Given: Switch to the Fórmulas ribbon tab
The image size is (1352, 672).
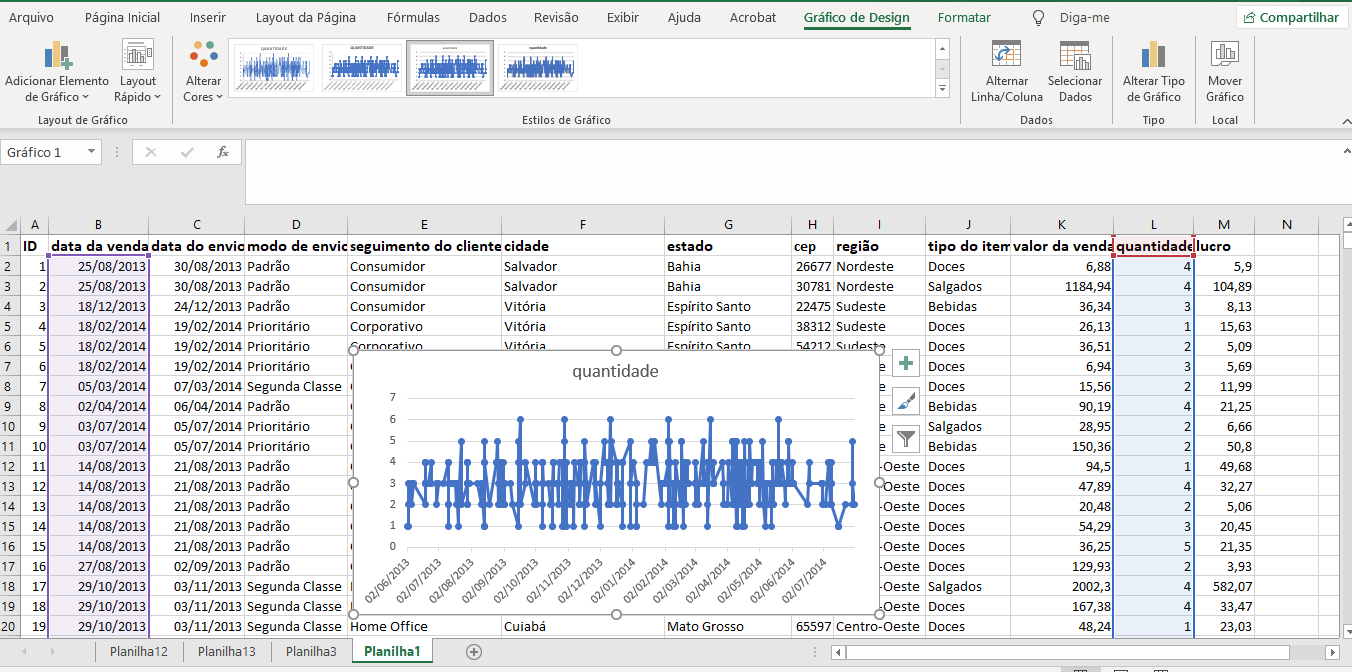Looking at the screenshot, I should pyautogui.click(x=413, y=18).
